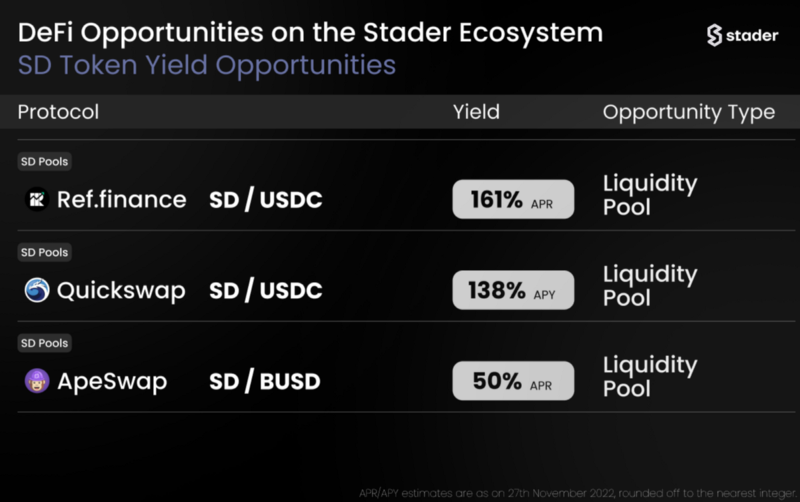This screenshot has height=502, width=800.
Task: Click the SD Token Yield Opportunities subtitle
Action: (x=207, y=65)
